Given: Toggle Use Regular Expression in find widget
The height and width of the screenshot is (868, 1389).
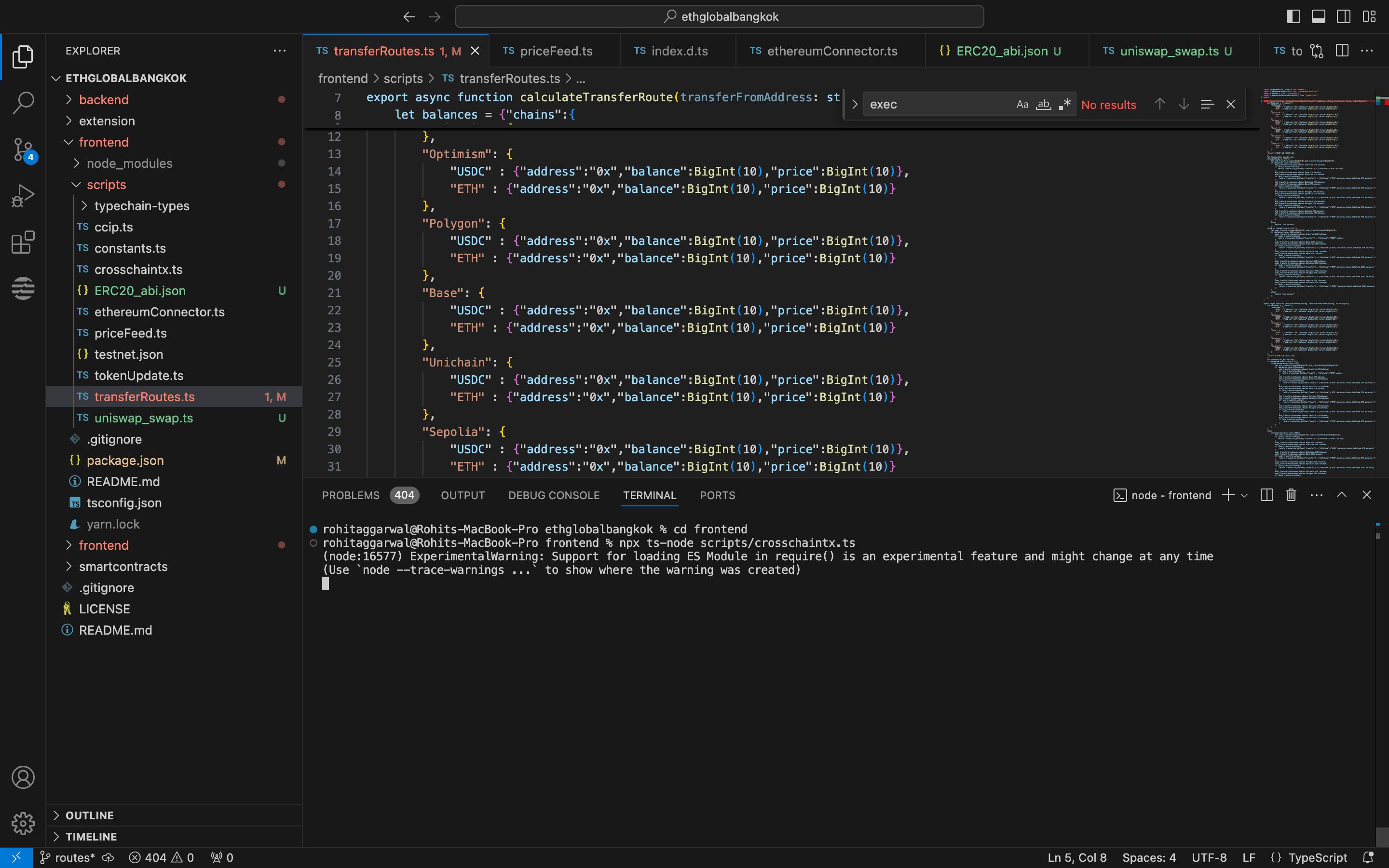Looking at the screenshot, I should pos(1065,105).
